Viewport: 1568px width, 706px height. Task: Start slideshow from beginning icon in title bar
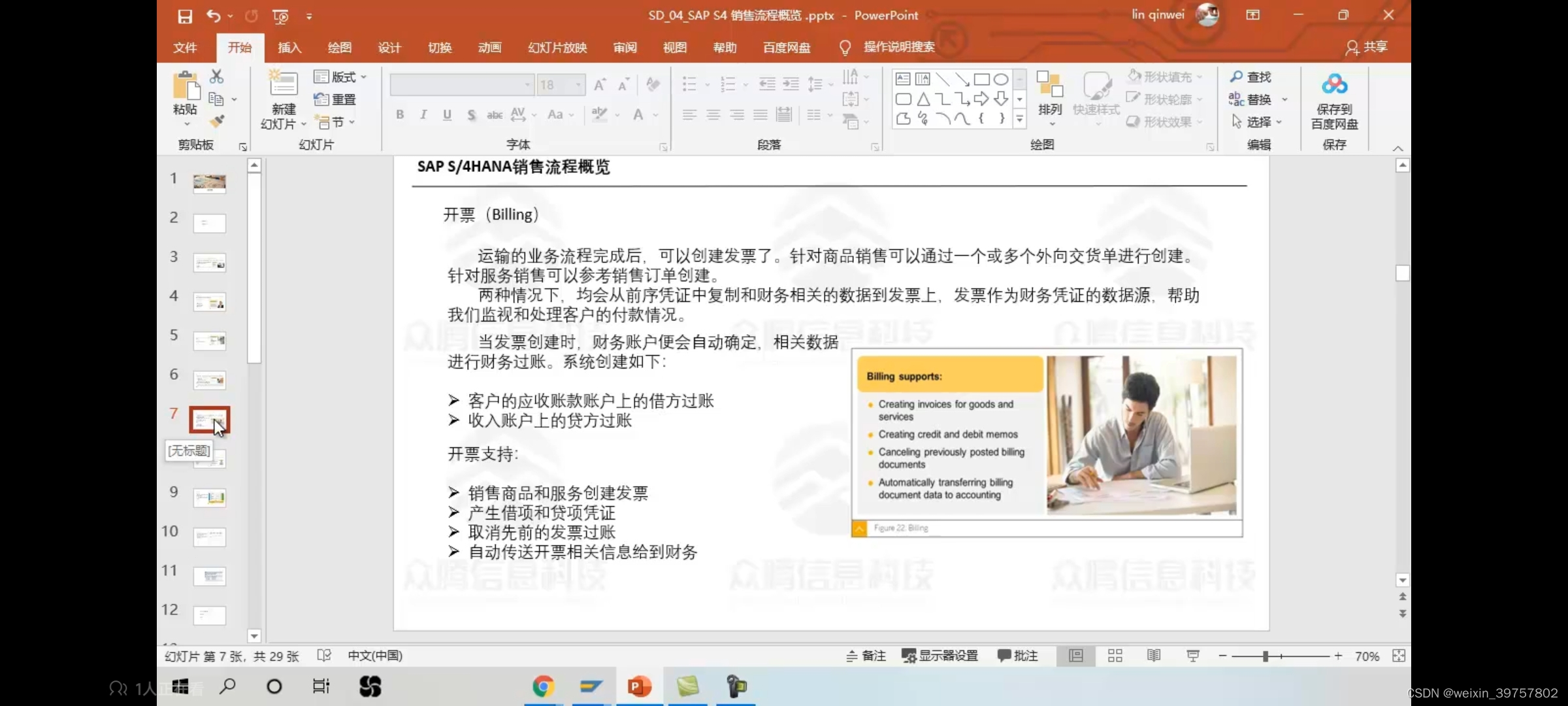[x=280, y=16]
